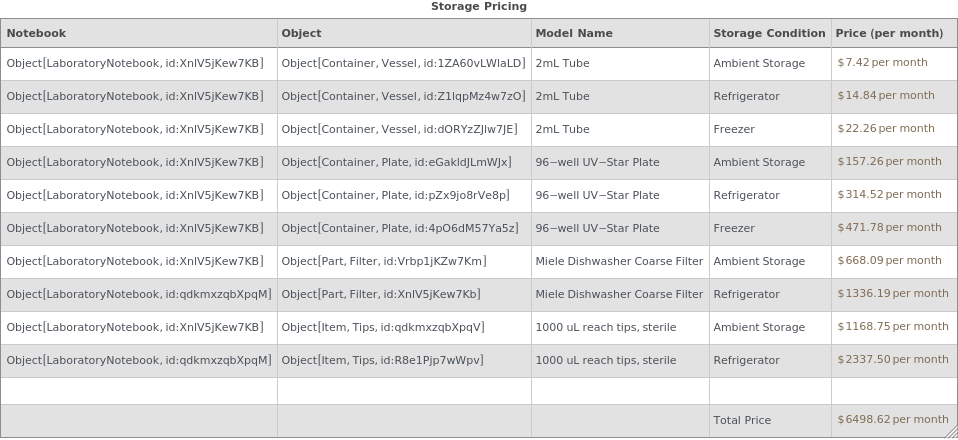The width and height of the screenshot is (958, 440).
Task: Select Plate object id:pZx9jo8rVe8p
Action: (x=395, y=195)
